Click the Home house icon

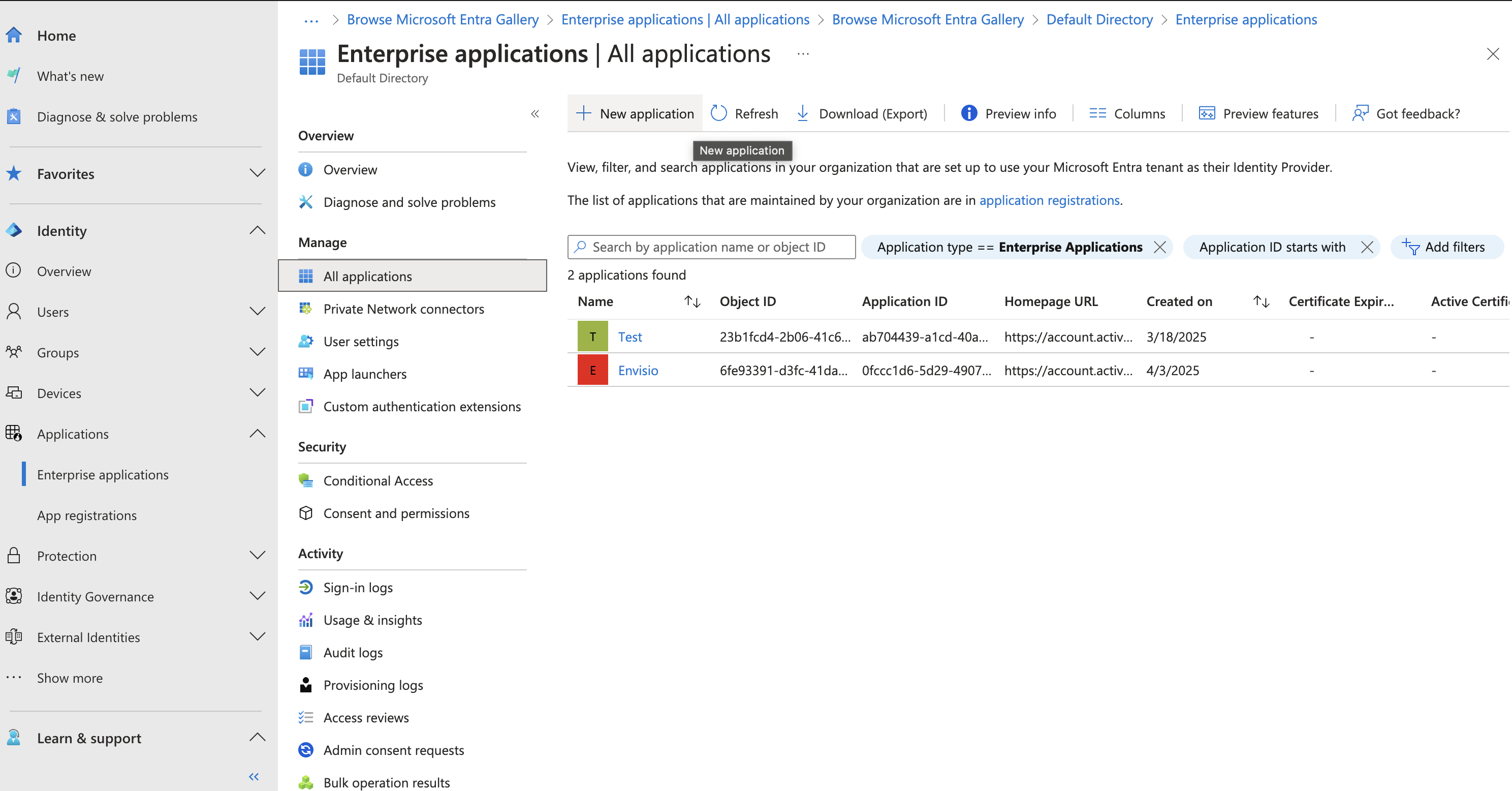14,35
